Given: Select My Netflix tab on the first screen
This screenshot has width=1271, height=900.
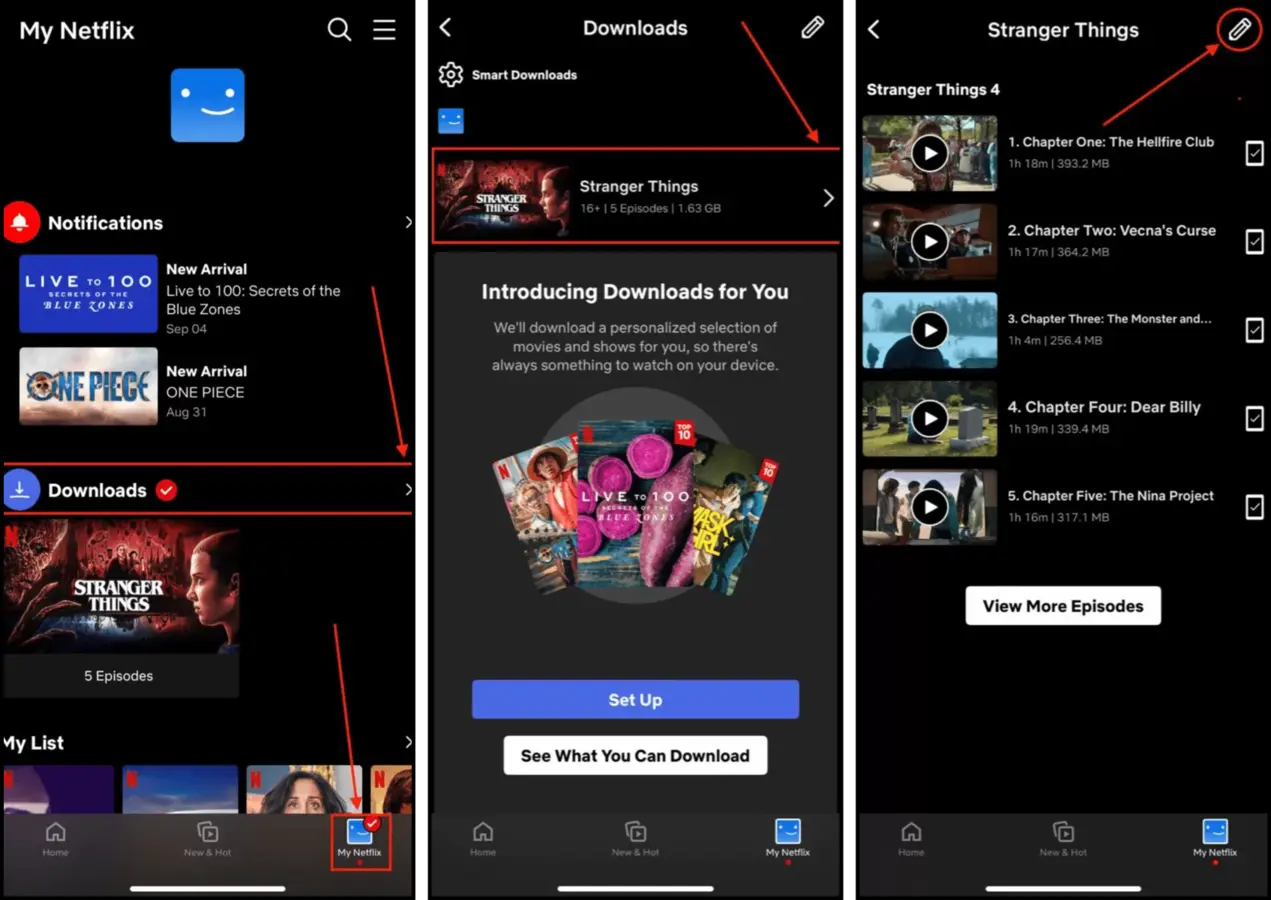Looking at the screenshot, I should (x=360, y=839).
